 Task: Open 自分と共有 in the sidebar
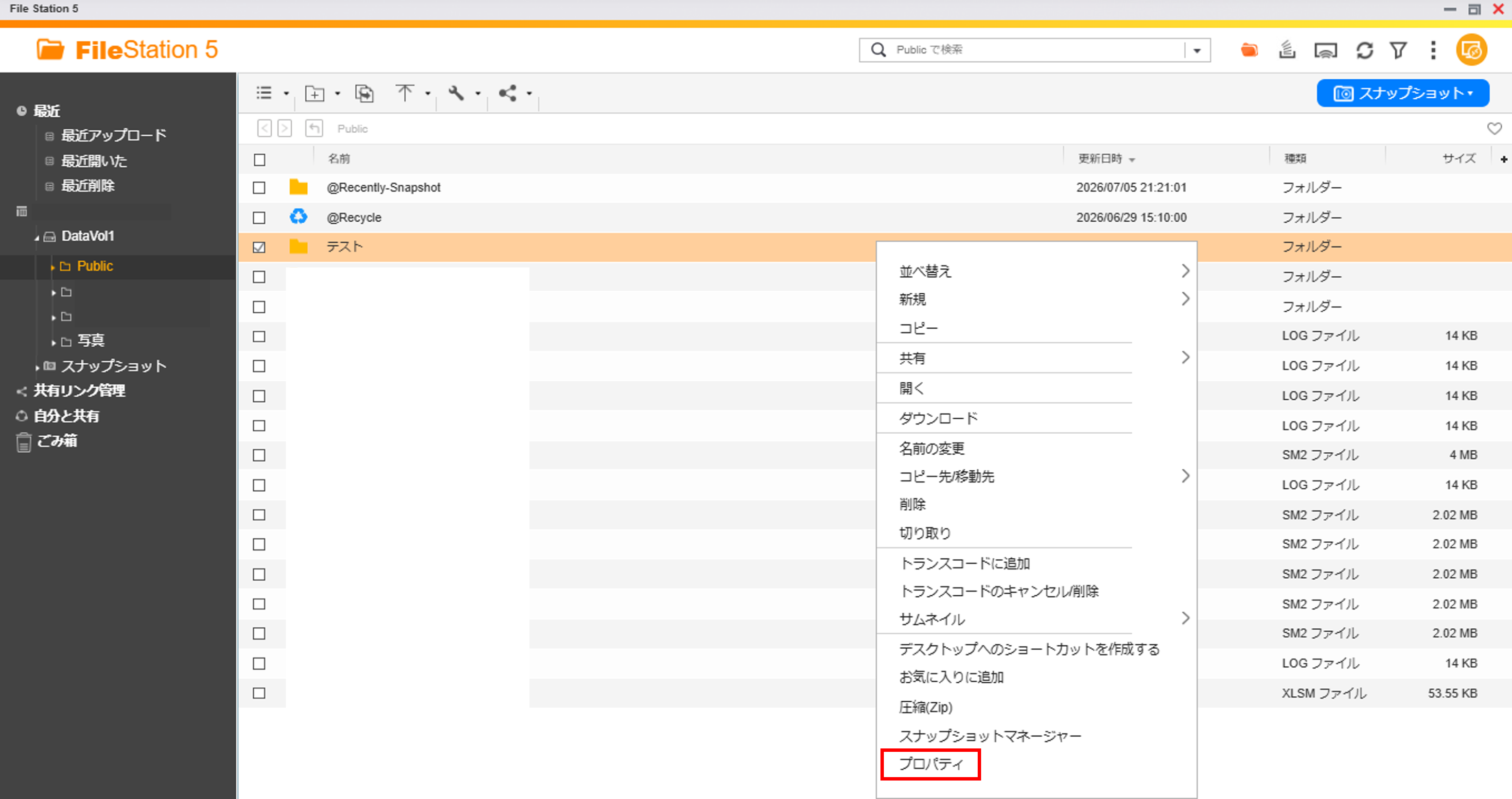pos(66,416)
